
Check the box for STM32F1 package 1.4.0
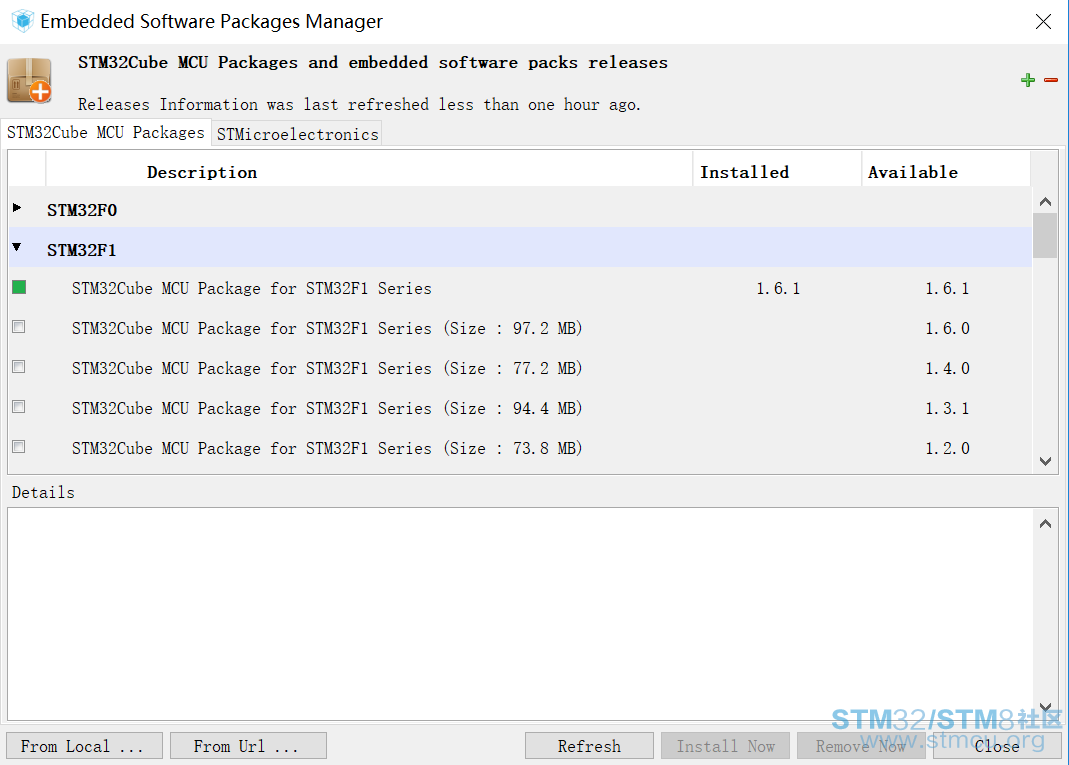[x=19, y=367]
